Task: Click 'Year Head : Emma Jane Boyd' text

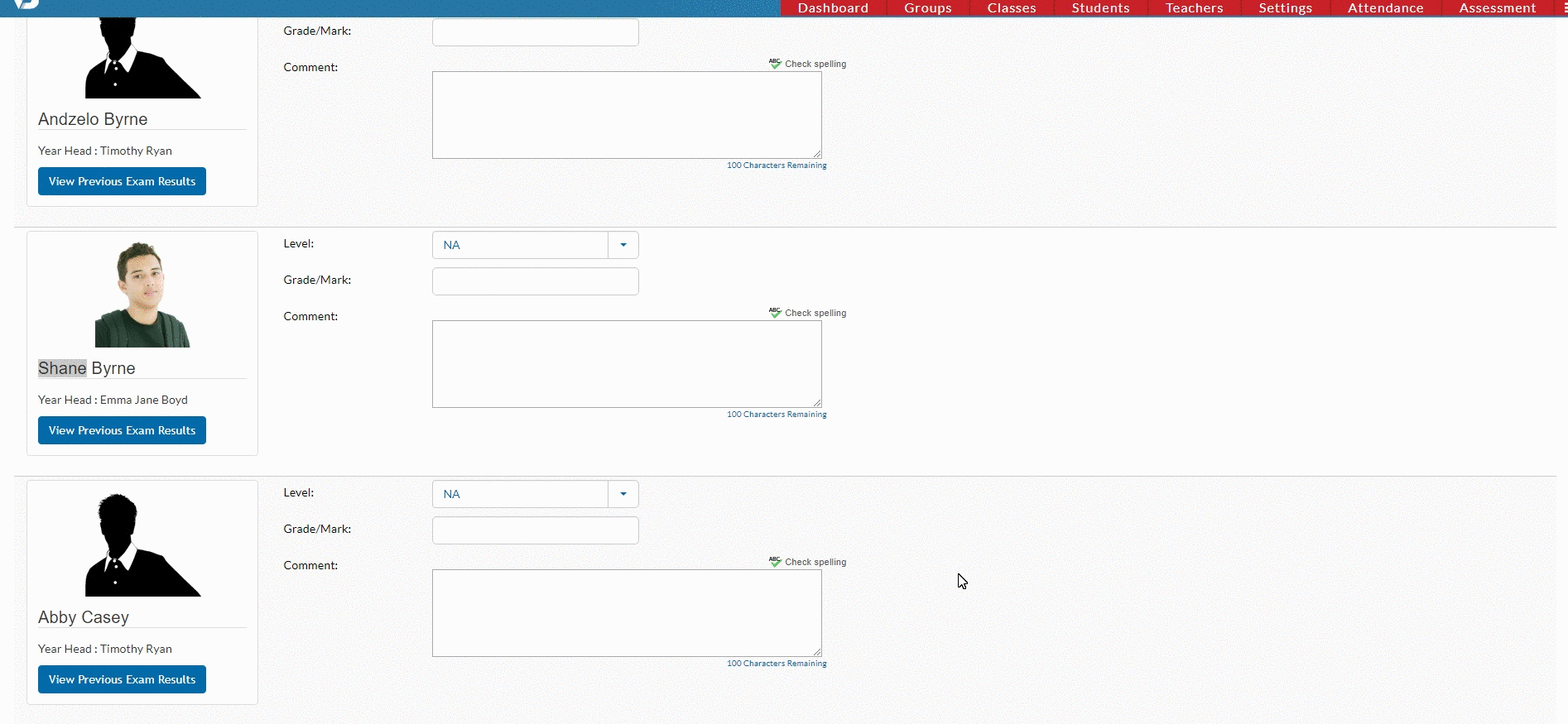Action: point(113,400)
